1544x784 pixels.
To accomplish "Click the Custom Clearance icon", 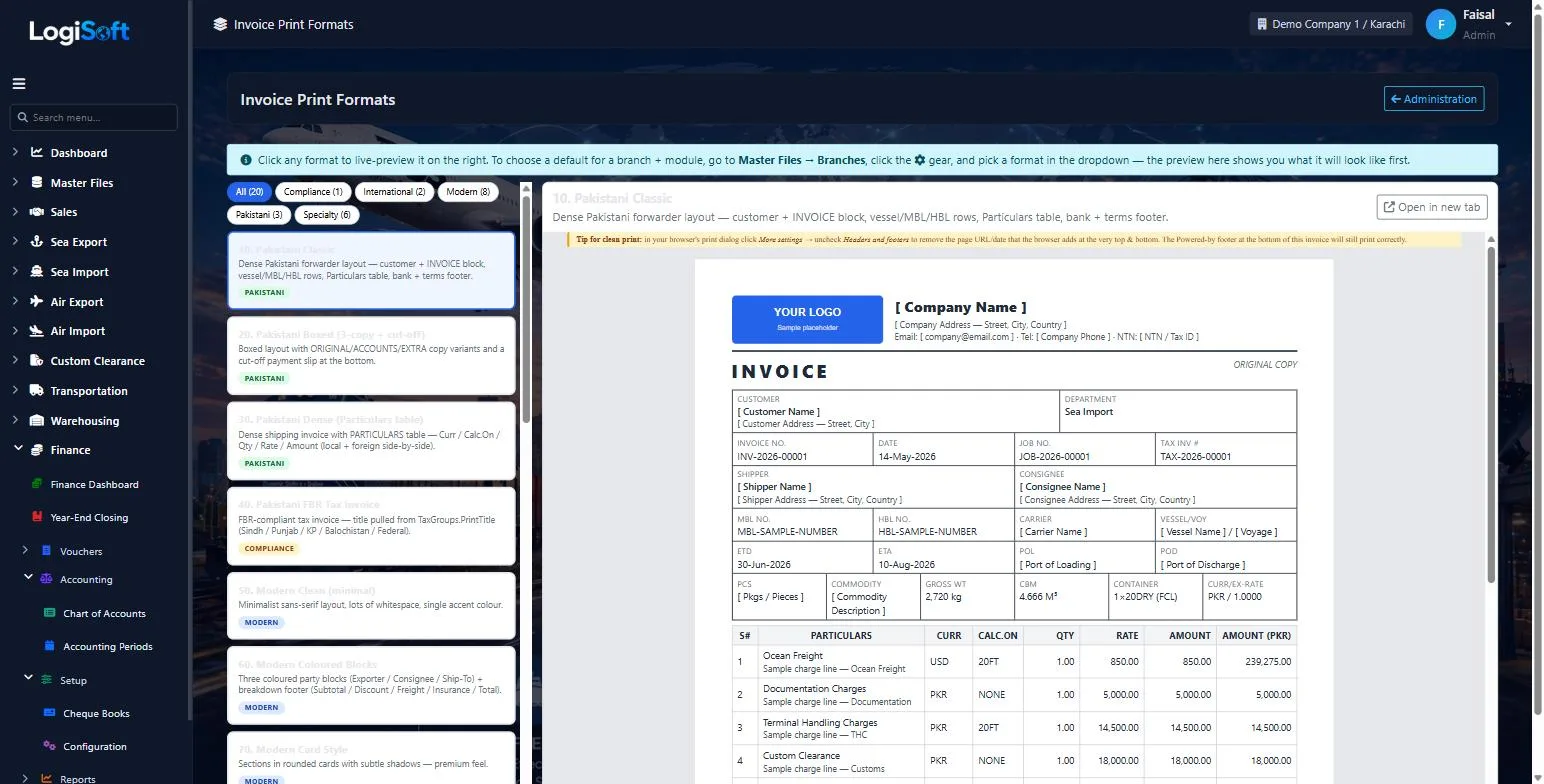I will (37, 361).
